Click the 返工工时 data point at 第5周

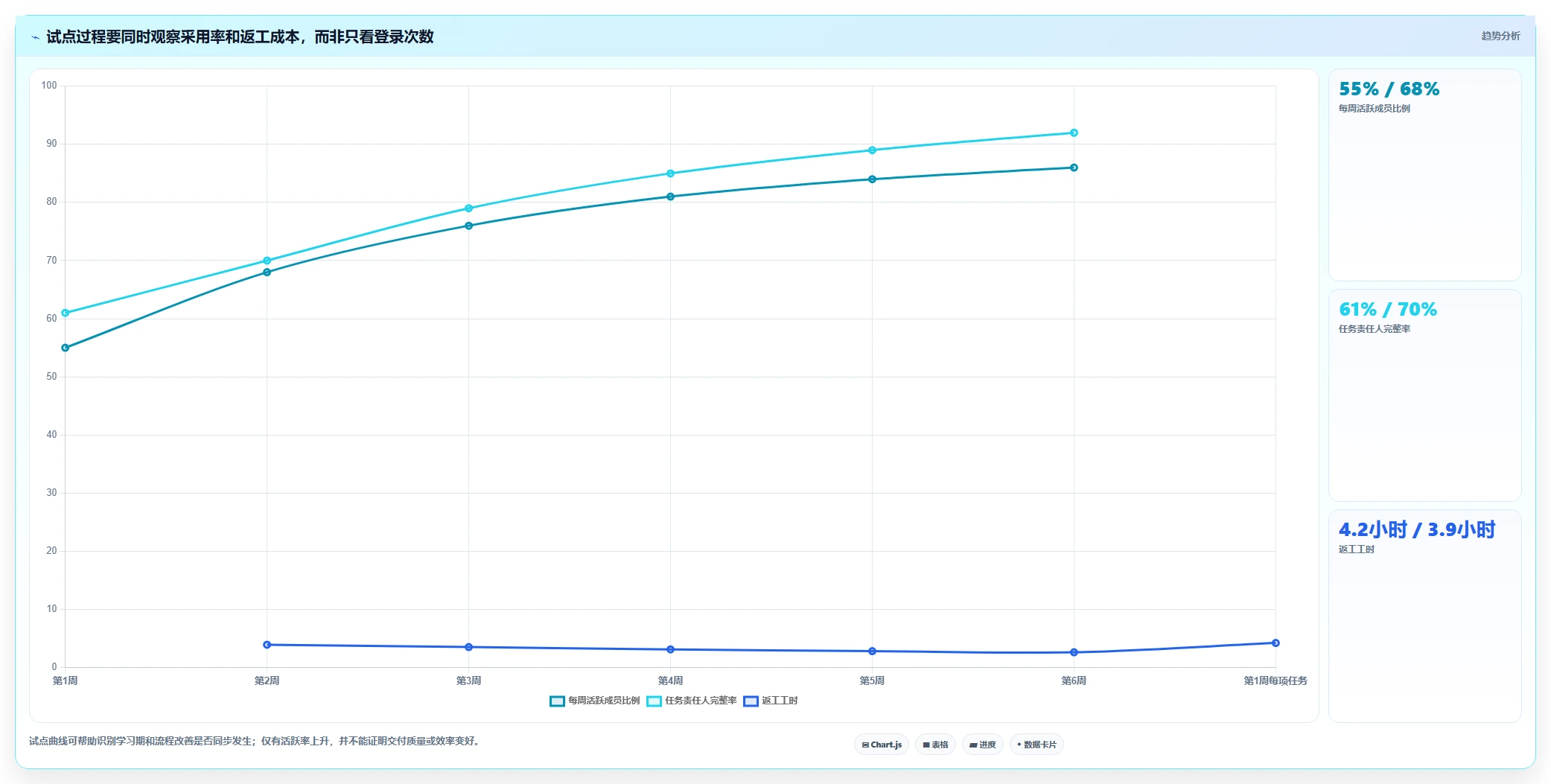872,651
